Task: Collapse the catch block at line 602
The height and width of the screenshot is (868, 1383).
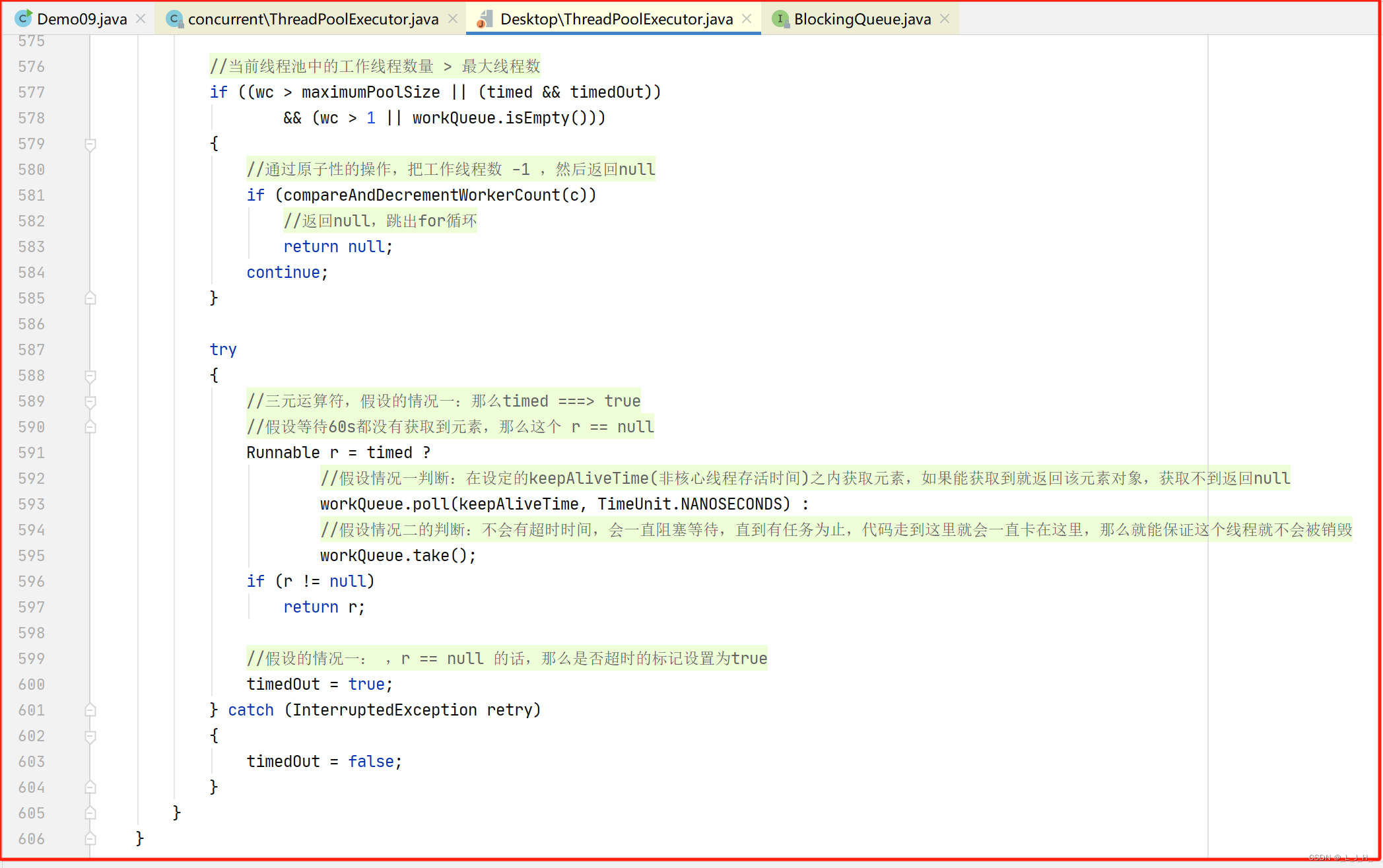Action: [x=90, y=736]
